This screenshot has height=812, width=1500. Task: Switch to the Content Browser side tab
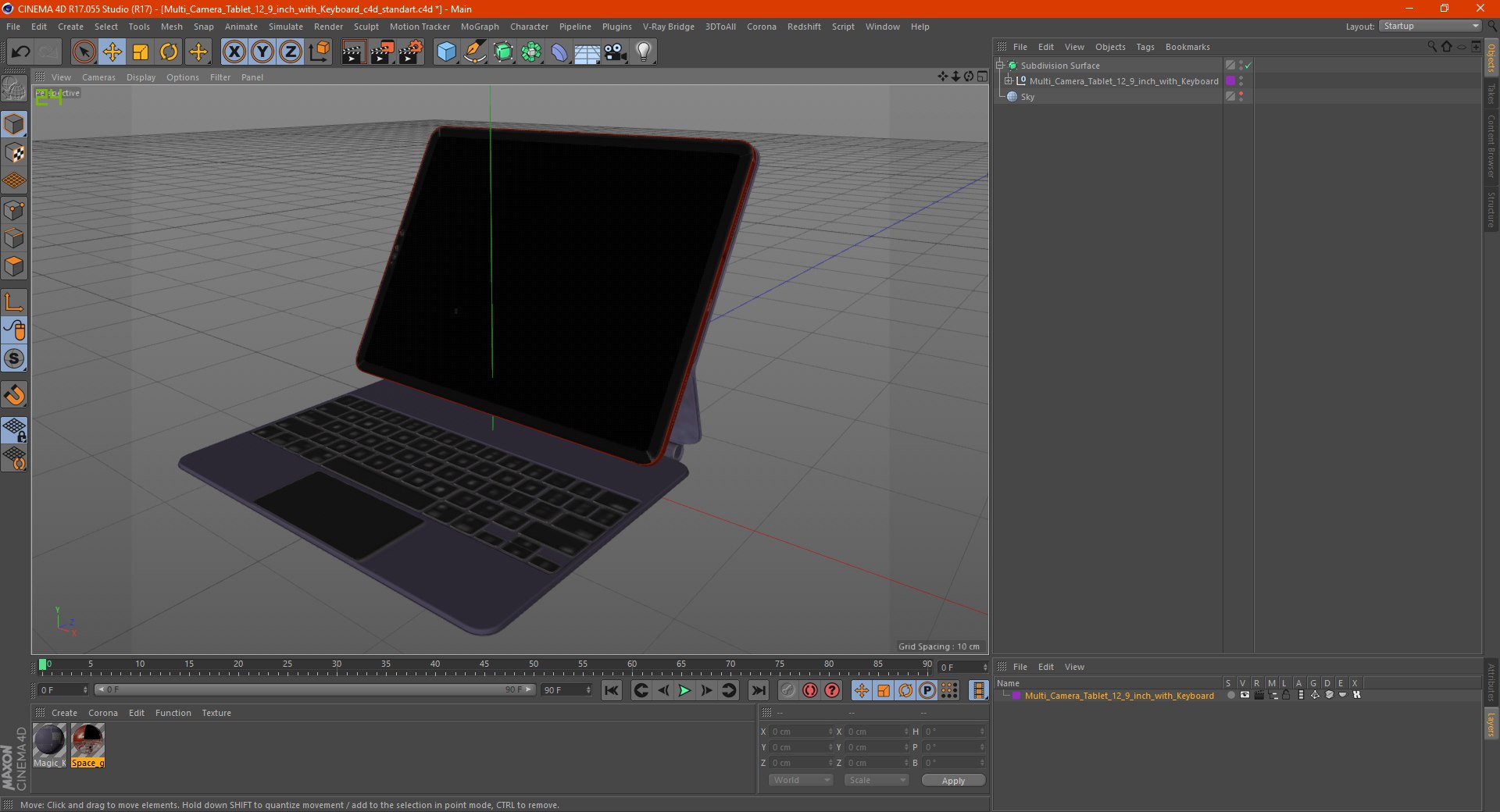pyautogui.click(x=1491, y=145)
